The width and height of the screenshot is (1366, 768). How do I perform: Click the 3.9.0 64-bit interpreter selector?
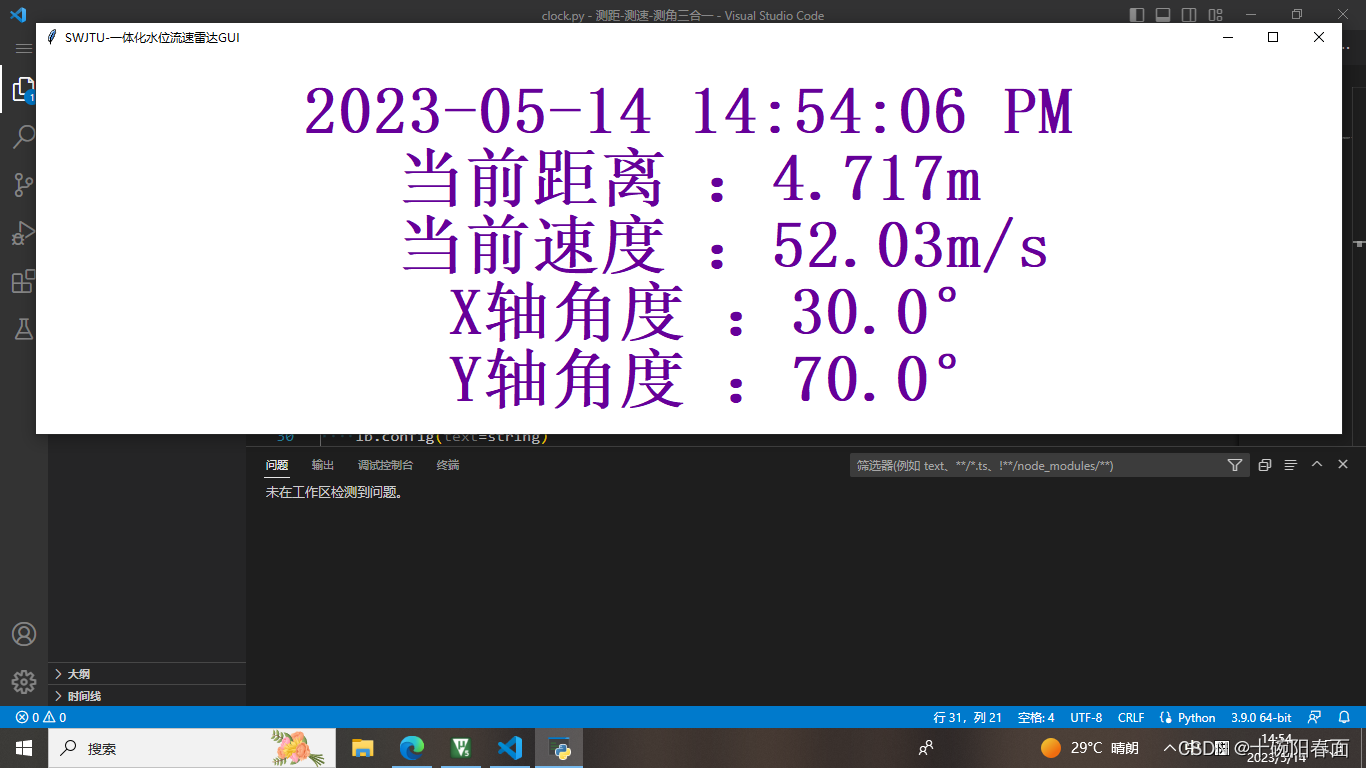pyautogui.click(x=1262, y=717)
